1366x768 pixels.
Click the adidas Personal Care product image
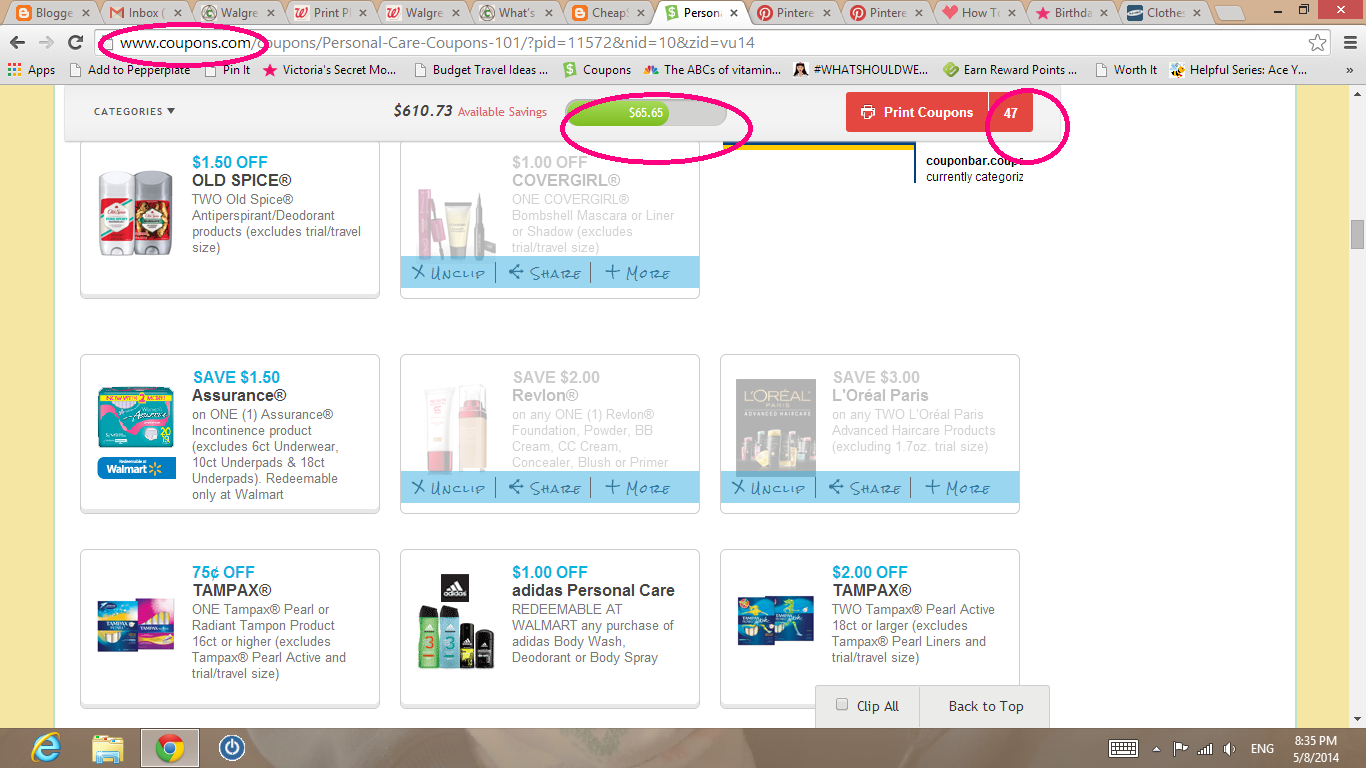point(457,623)
